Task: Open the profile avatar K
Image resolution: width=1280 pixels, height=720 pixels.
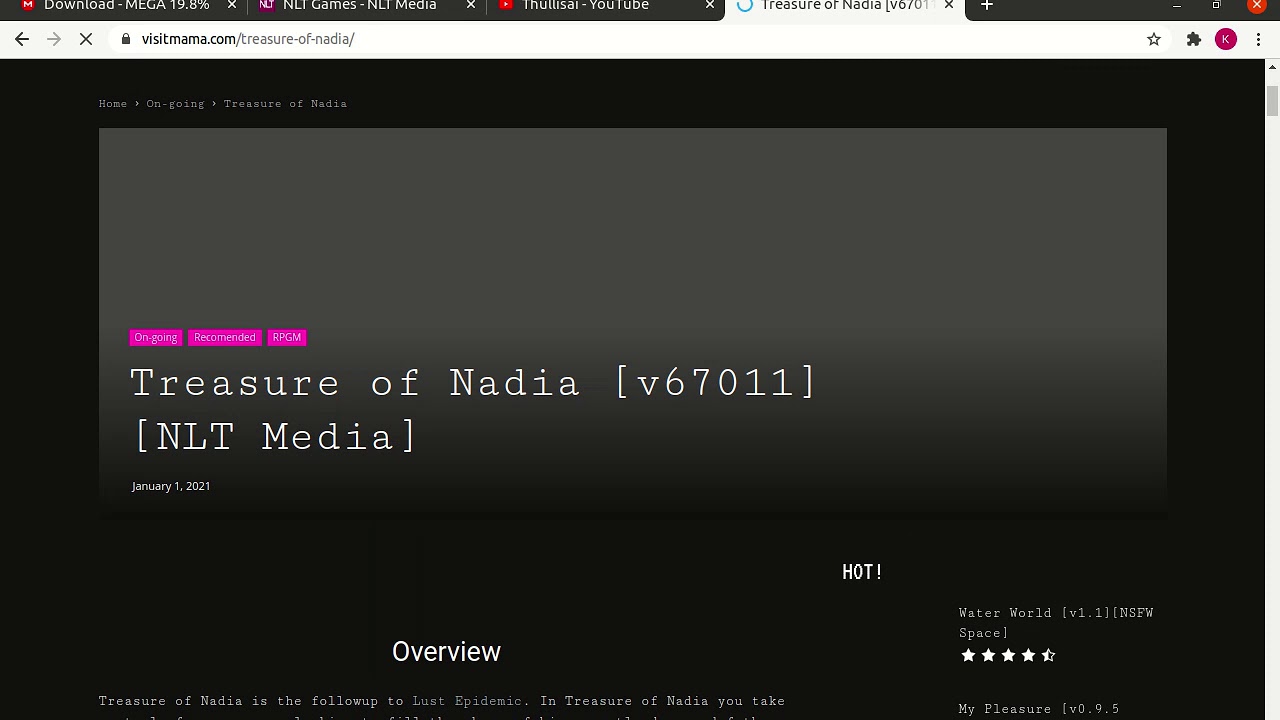Action: (x=1226, y=39)
